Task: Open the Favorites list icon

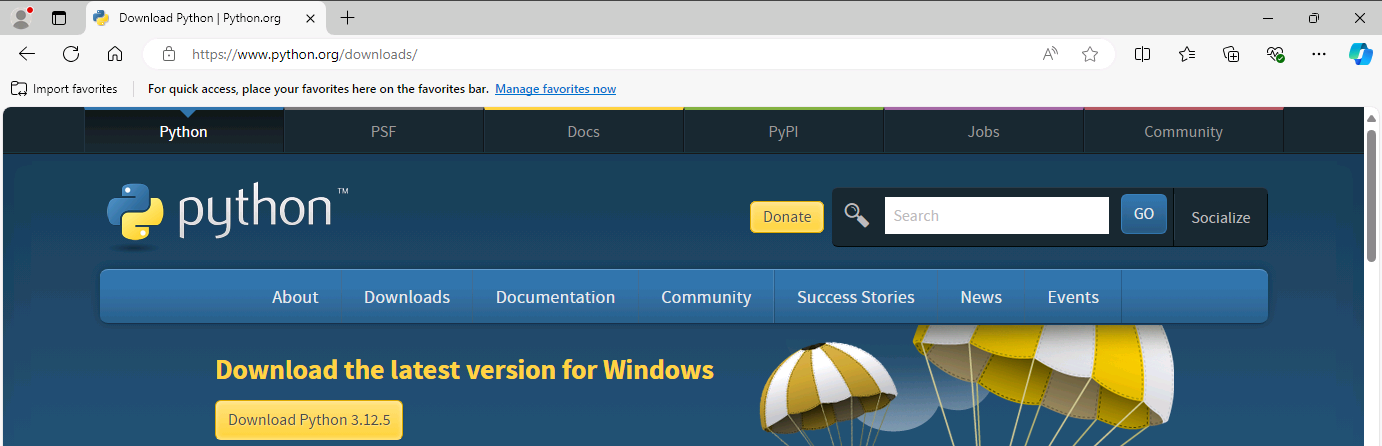Action: point(1187,54)
